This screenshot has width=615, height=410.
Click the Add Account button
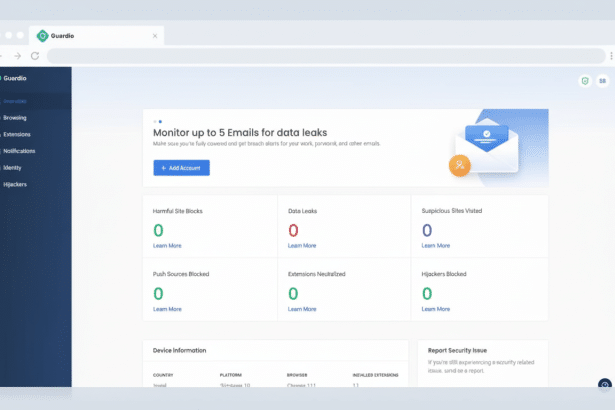click(181, 168)
